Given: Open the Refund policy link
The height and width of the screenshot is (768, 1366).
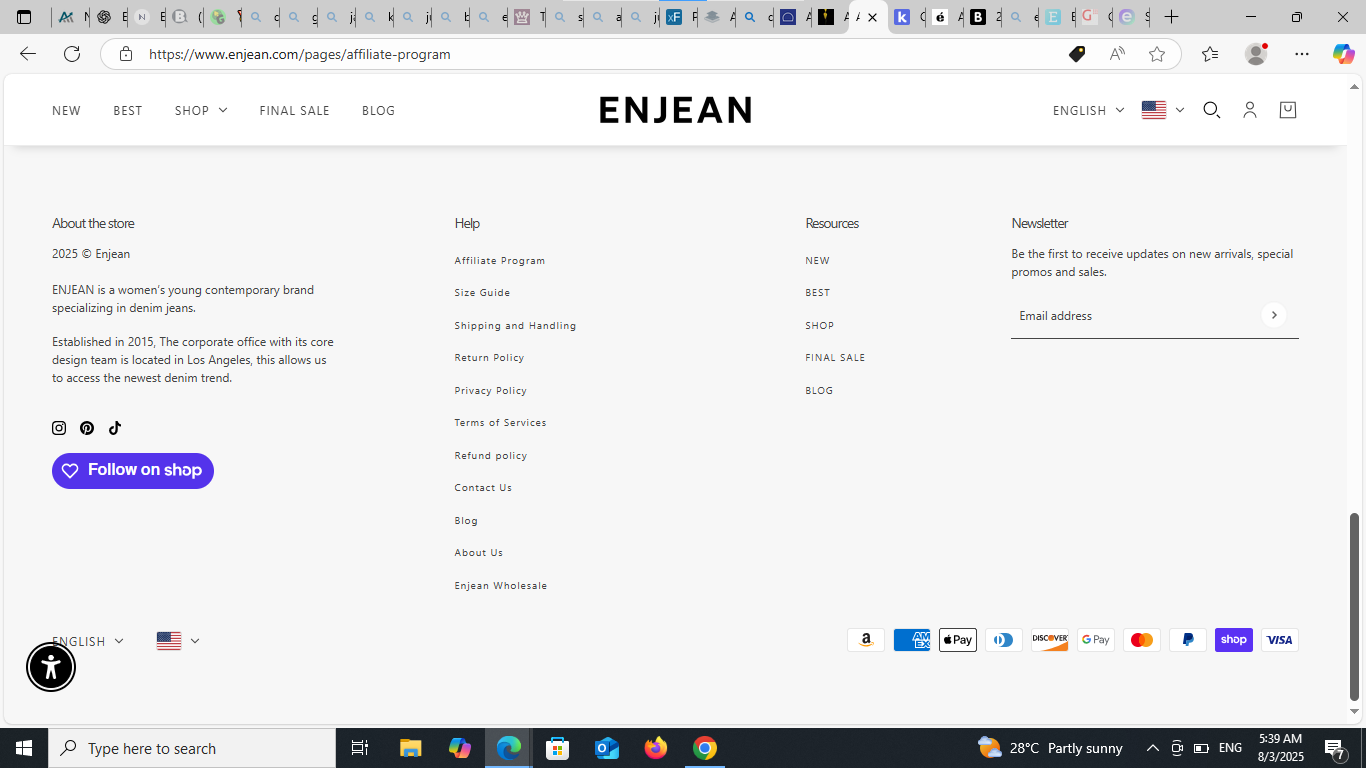Looking at the screenshot, I should point(490,456).
